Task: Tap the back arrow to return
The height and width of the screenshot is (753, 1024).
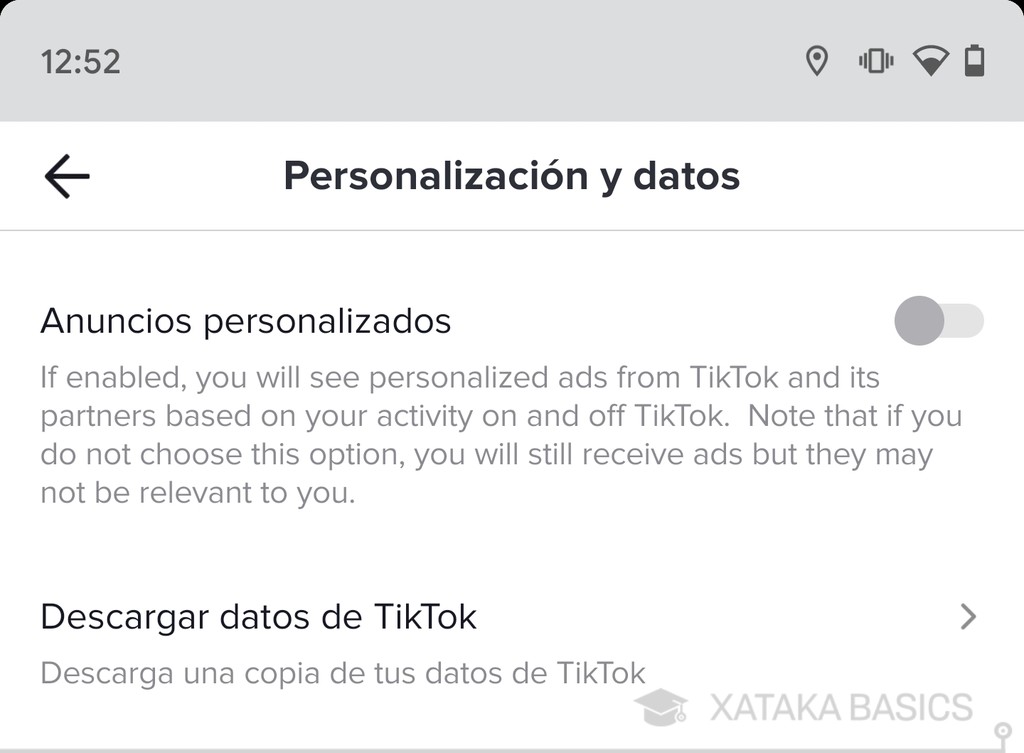Action: tap(64, 175)
